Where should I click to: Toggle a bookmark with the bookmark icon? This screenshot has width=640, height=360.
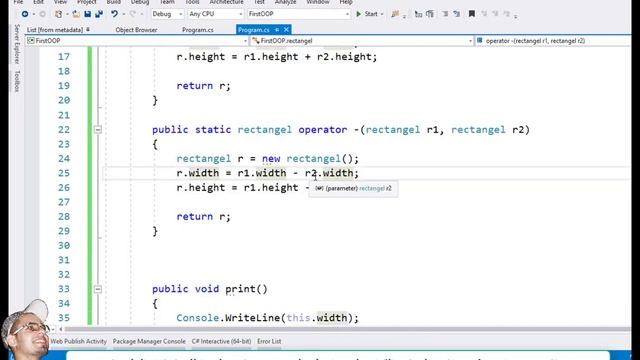[472, 14]
